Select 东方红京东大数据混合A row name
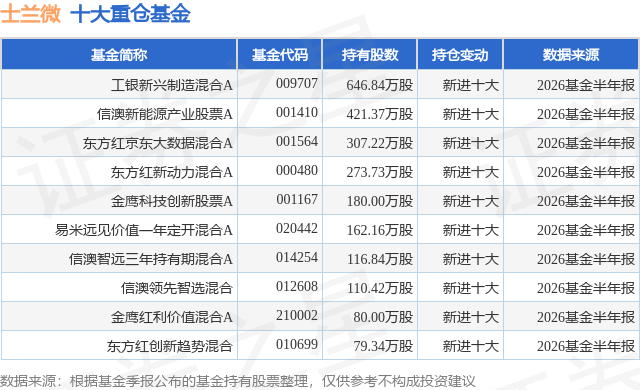This screenshot has height=390, width=640. click(x=158, y=143)
